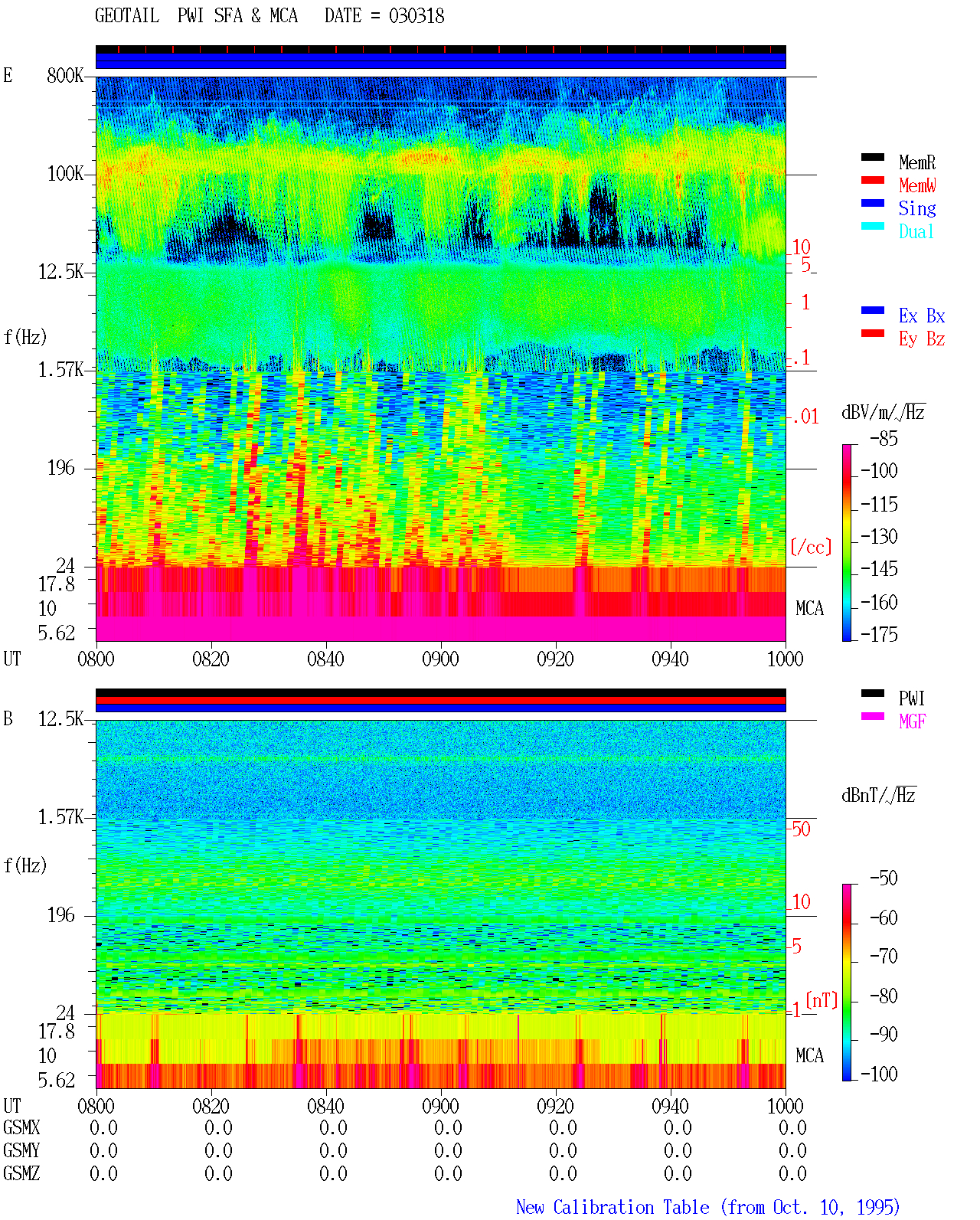Click the PWI legend label

(912, 698)
